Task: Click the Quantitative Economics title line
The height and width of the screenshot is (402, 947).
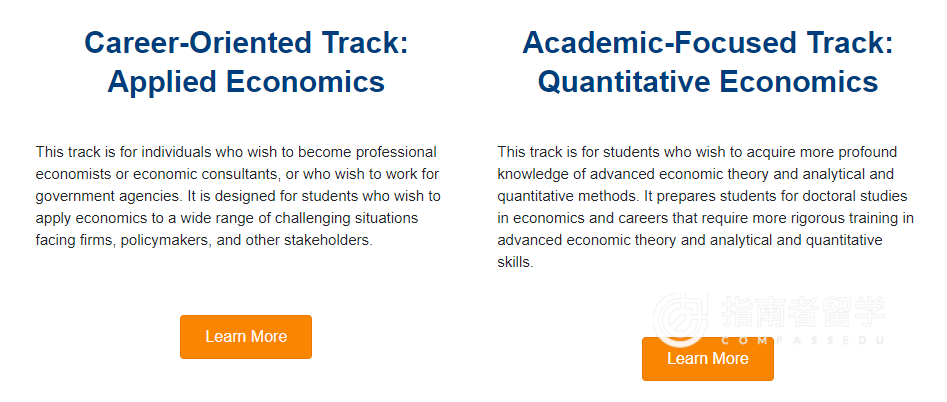Action: (707, 81)
